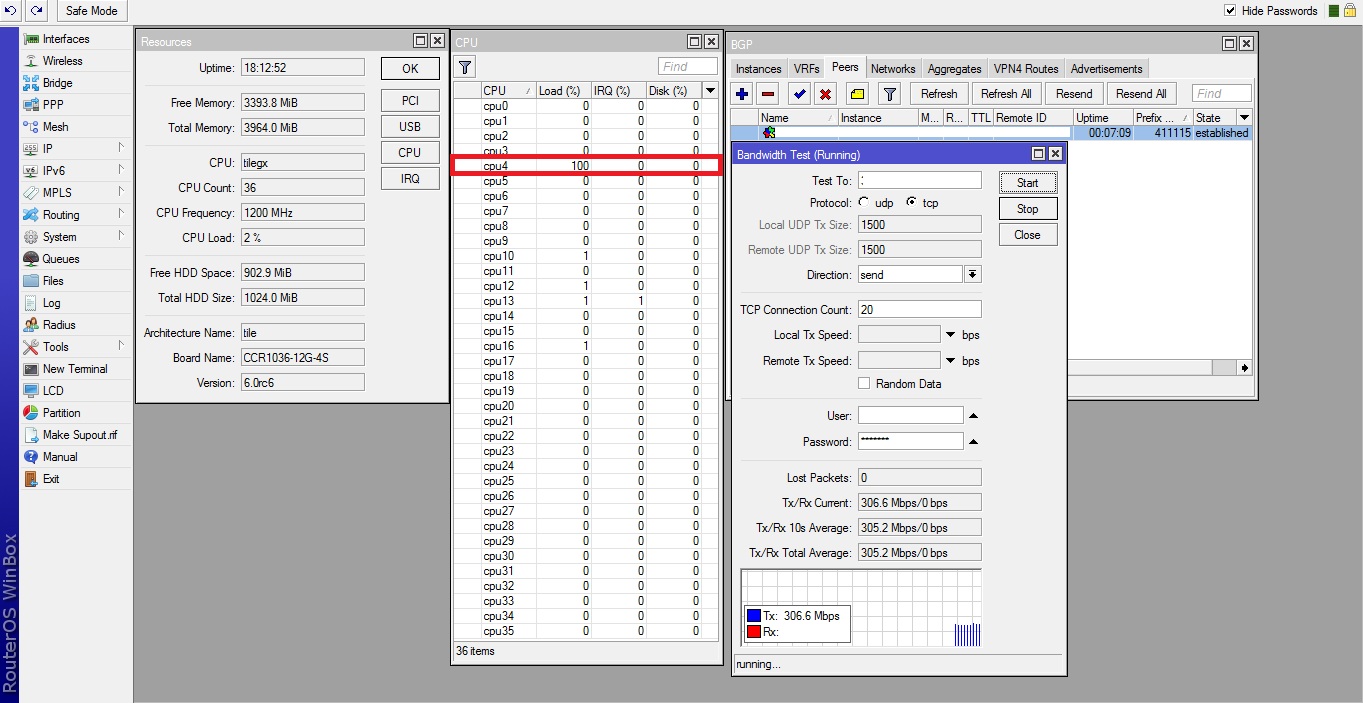Screen dimensions: 1363x703
Task: Open LCD settings in sidebar
Action: point(53,391)
